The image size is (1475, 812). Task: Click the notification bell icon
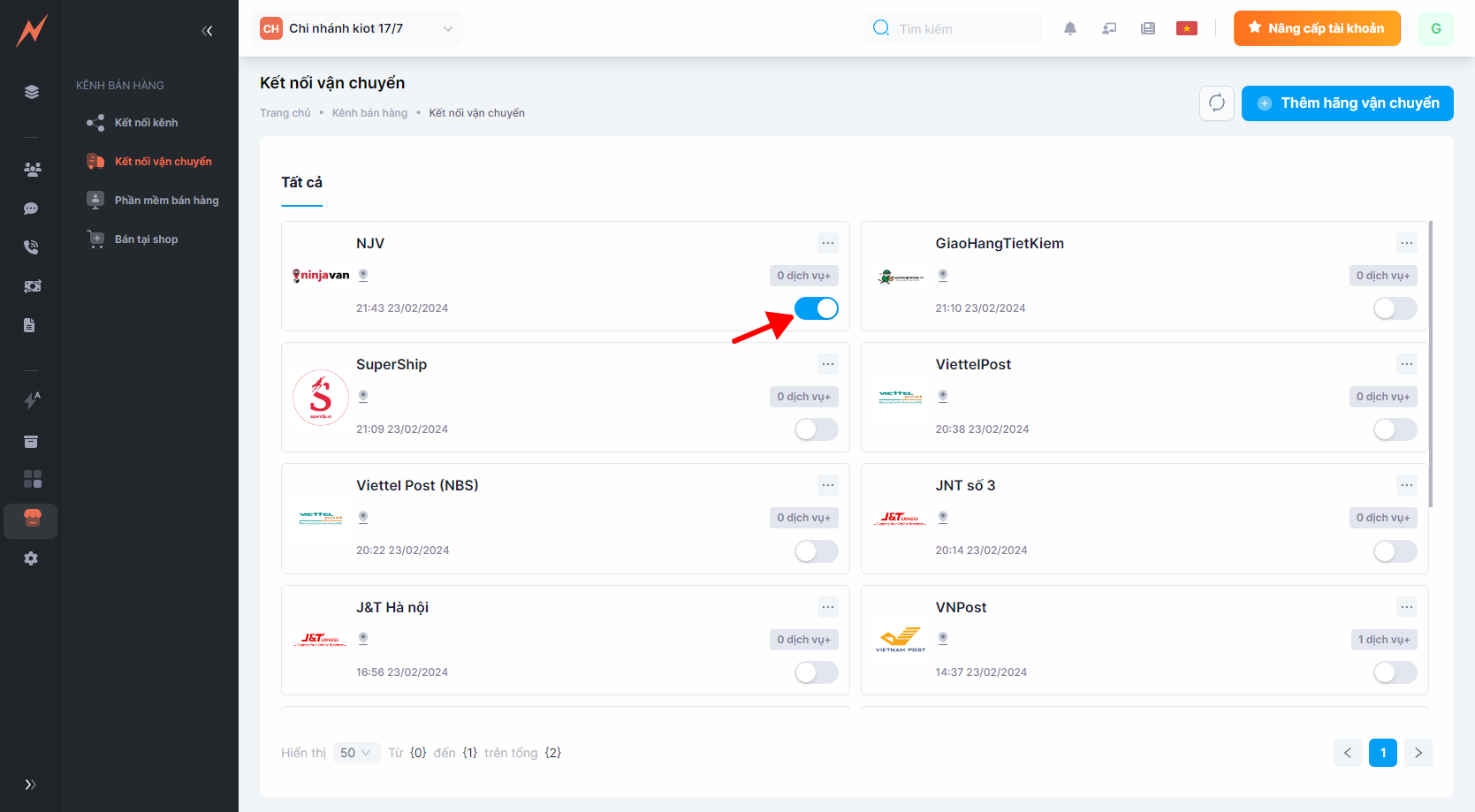click(x=1069, y=28)
